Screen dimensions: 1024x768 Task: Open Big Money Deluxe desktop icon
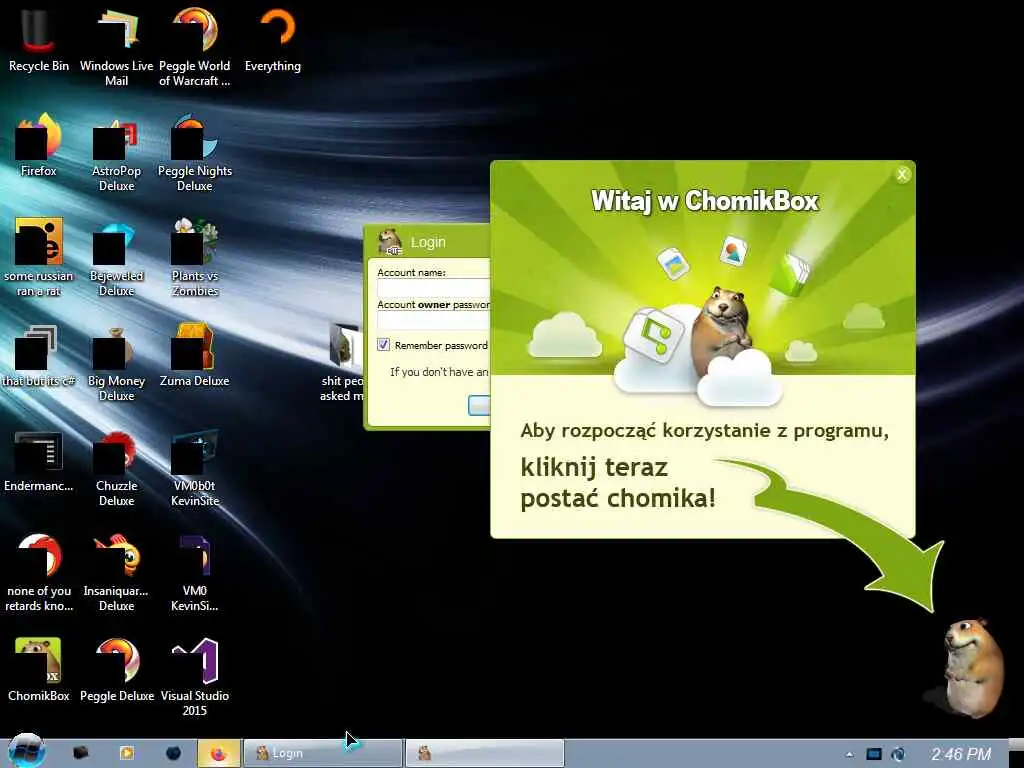tap(116, 362)
